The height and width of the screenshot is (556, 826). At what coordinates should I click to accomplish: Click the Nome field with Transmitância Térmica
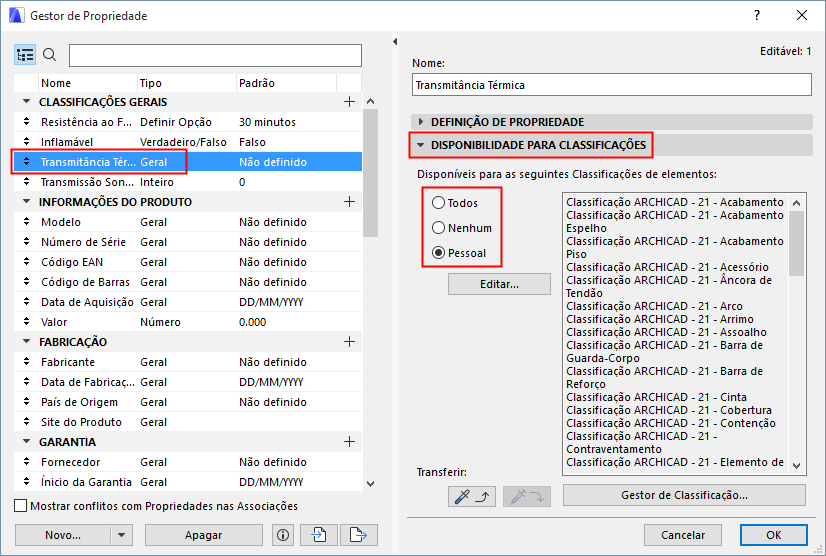(612, 85)
